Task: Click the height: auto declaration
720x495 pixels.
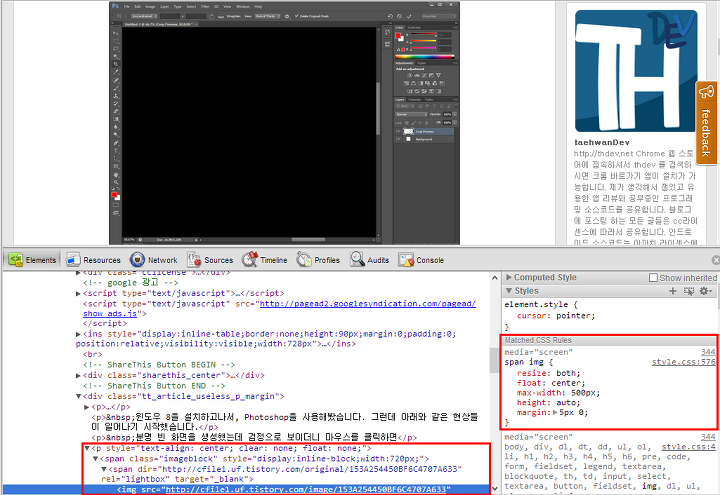Action: tap(548, 403)
